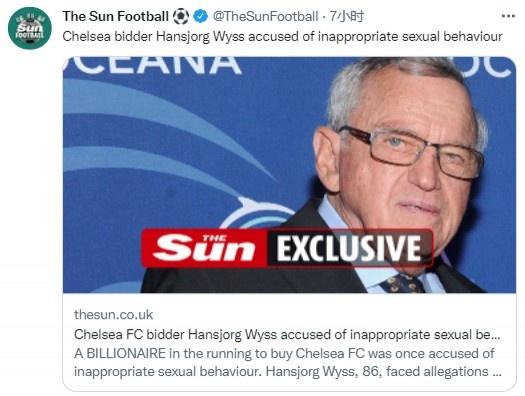Open the tweet timestamp 7小时

click(x=347, y=16)
